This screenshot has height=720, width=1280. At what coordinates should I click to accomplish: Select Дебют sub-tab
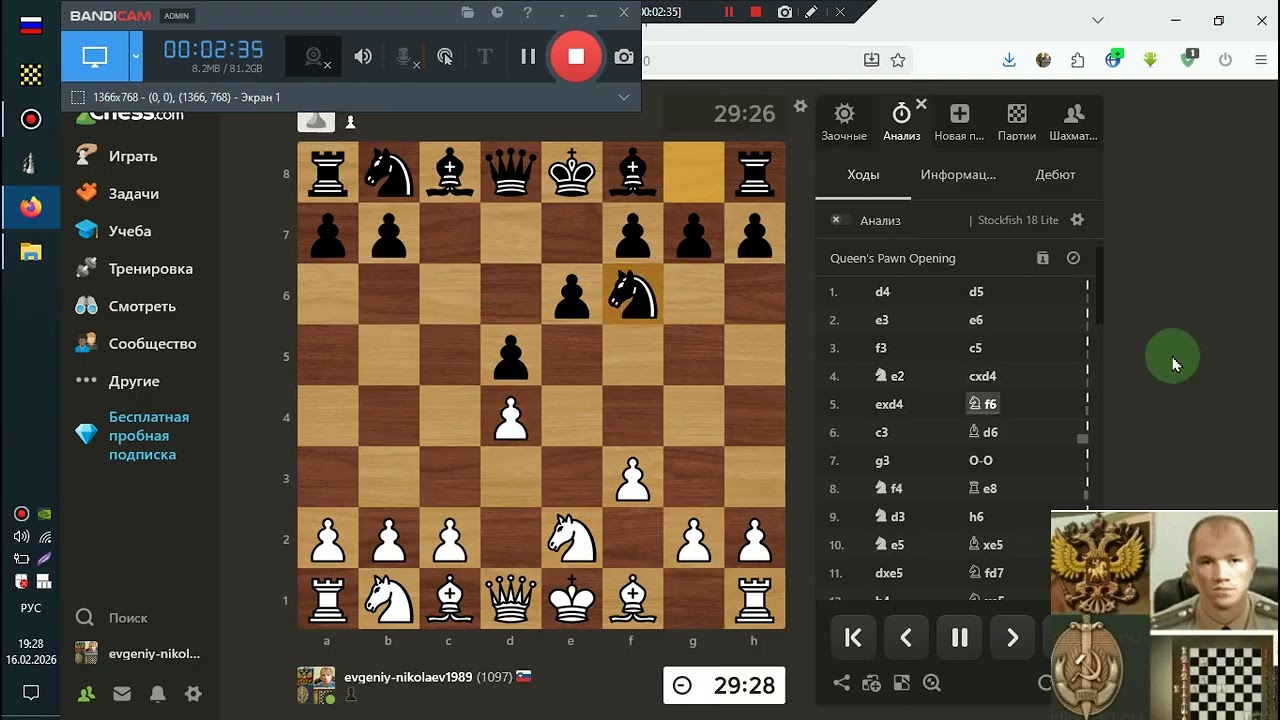coord(1055,174)
